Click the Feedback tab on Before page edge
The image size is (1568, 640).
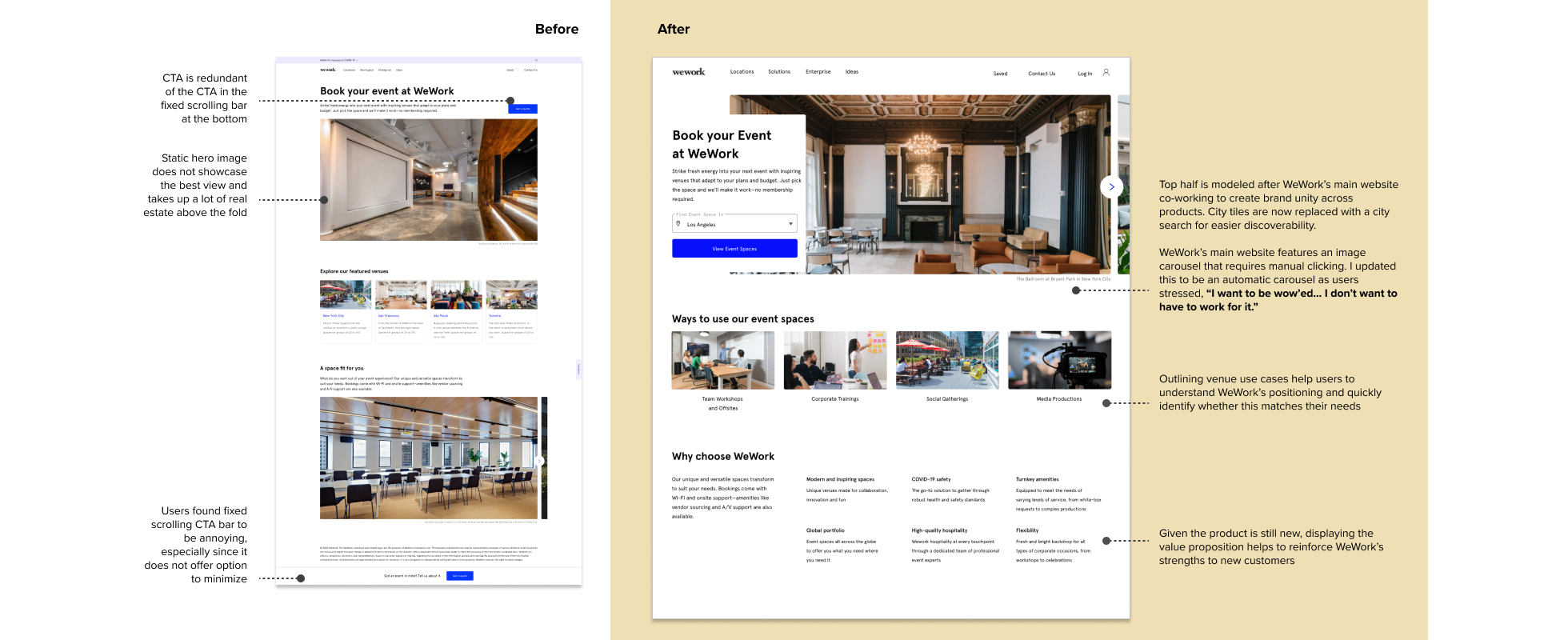[578, 369]
